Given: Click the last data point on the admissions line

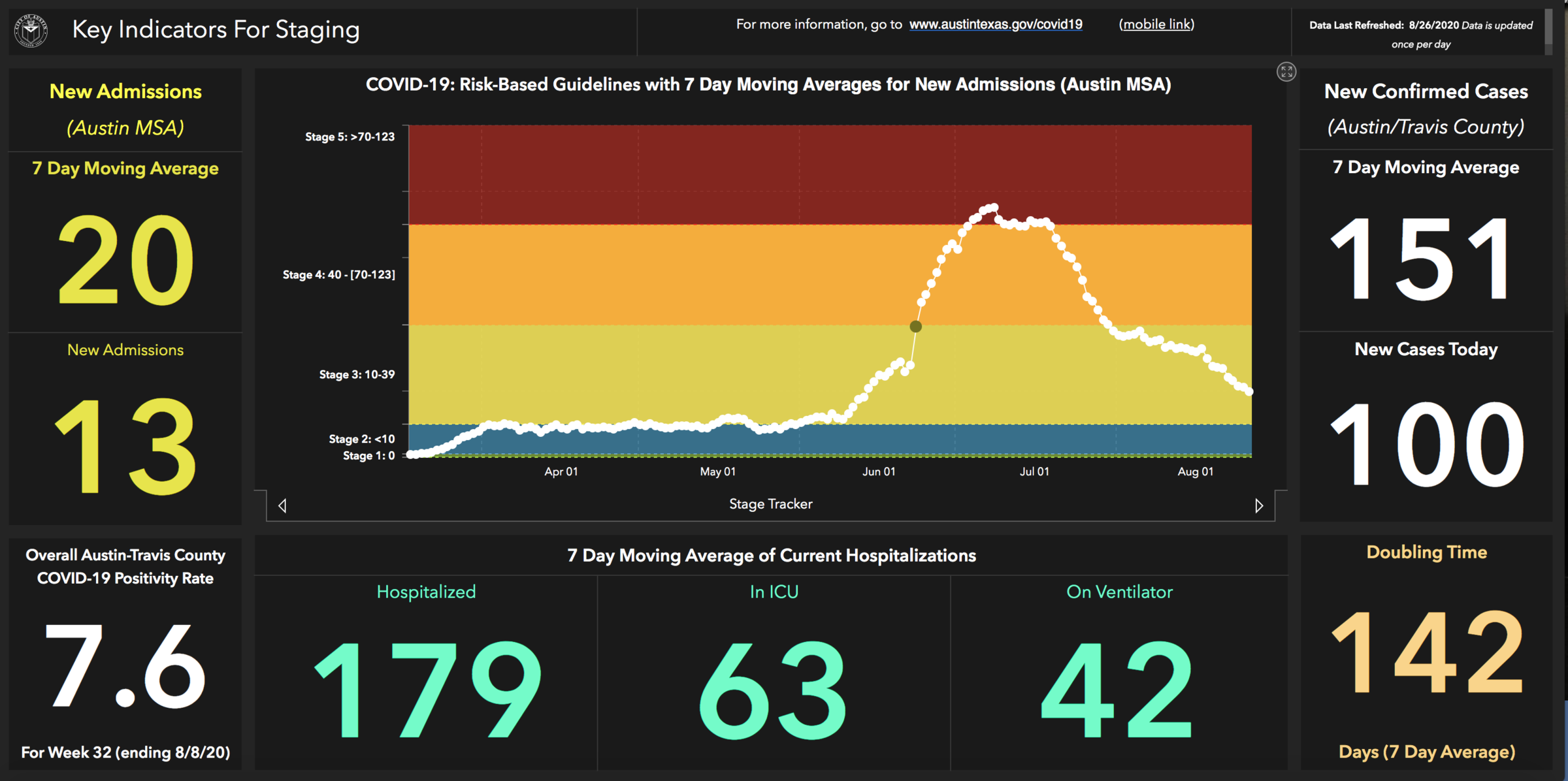Looking at the screenshot, I should 1249,392.
